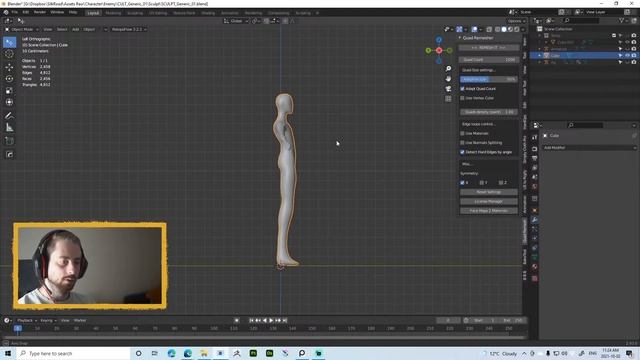Open the World properties tab icon

coord(534,187)
